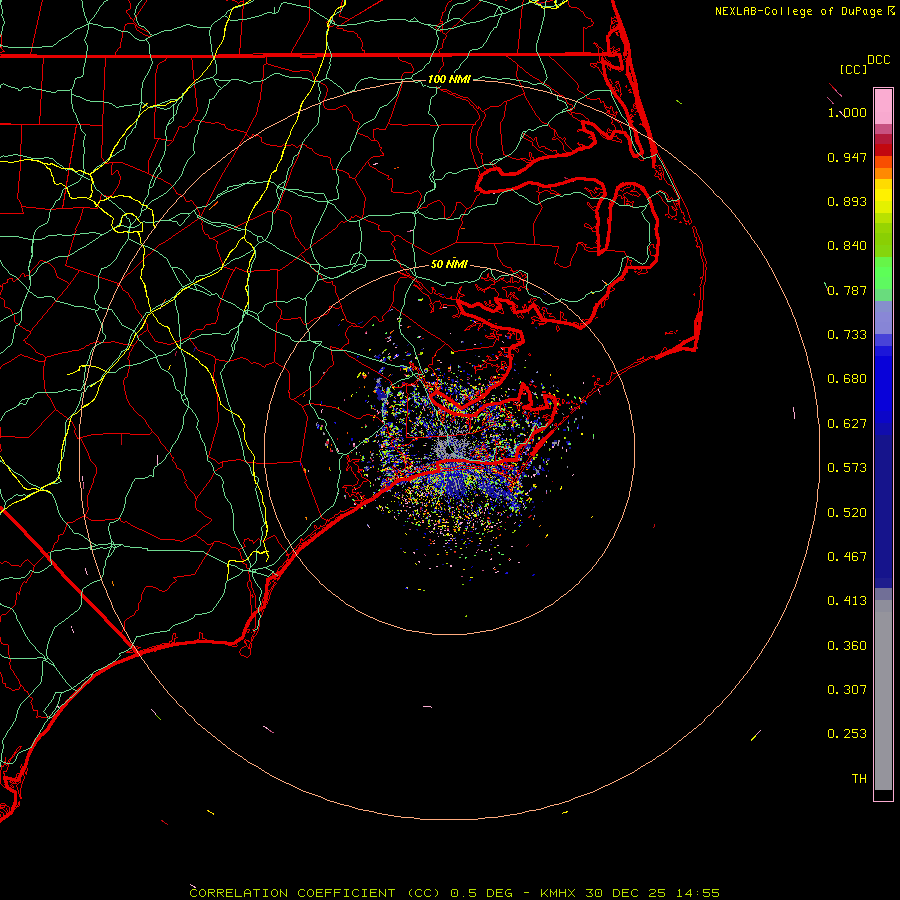Click the 0.573 value on the color scale

[847, 468]
